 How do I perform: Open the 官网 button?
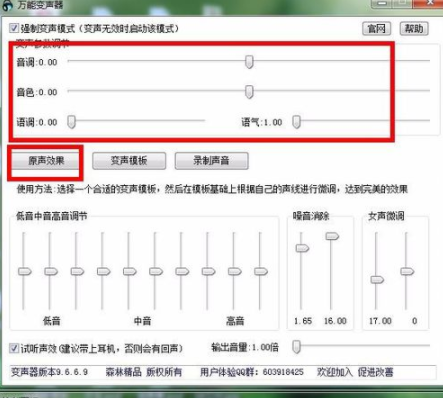(x=376, y=29)
